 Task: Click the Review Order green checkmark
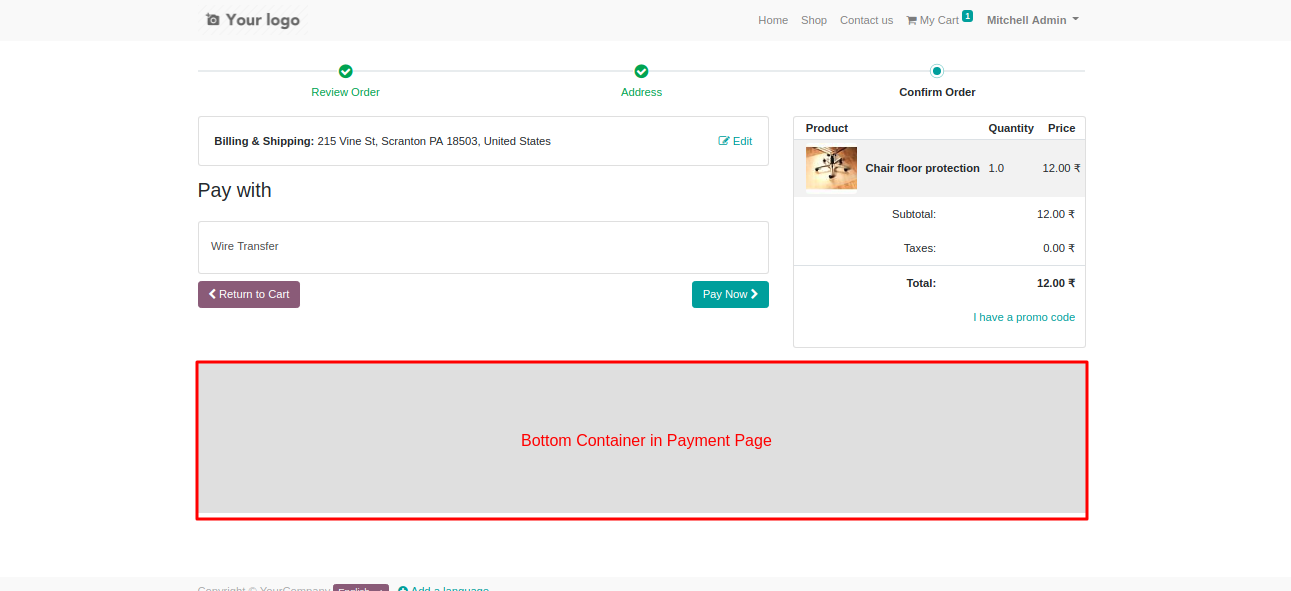pos(345,71)
